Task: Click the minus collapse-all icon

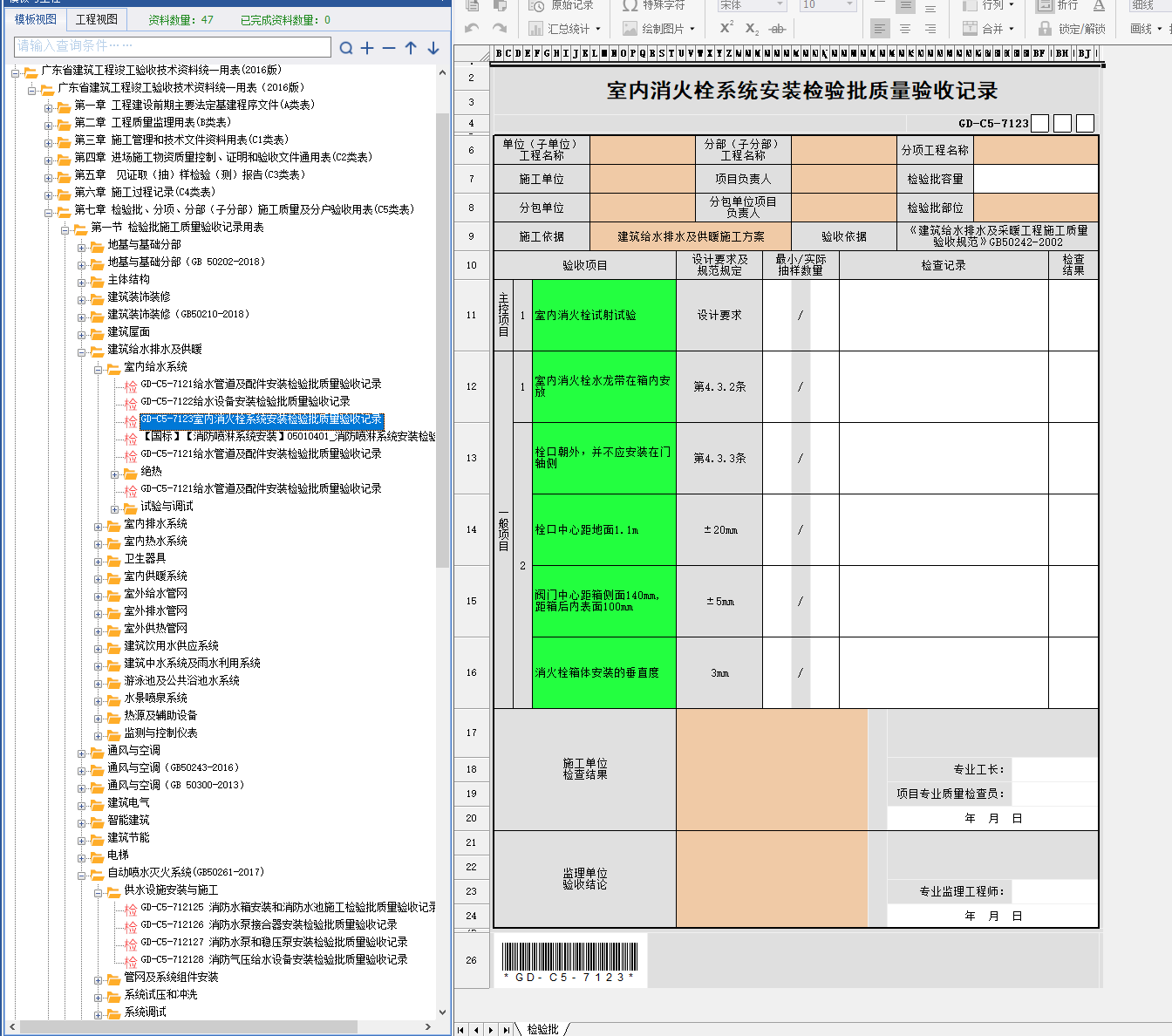Action: coord(389,48)
